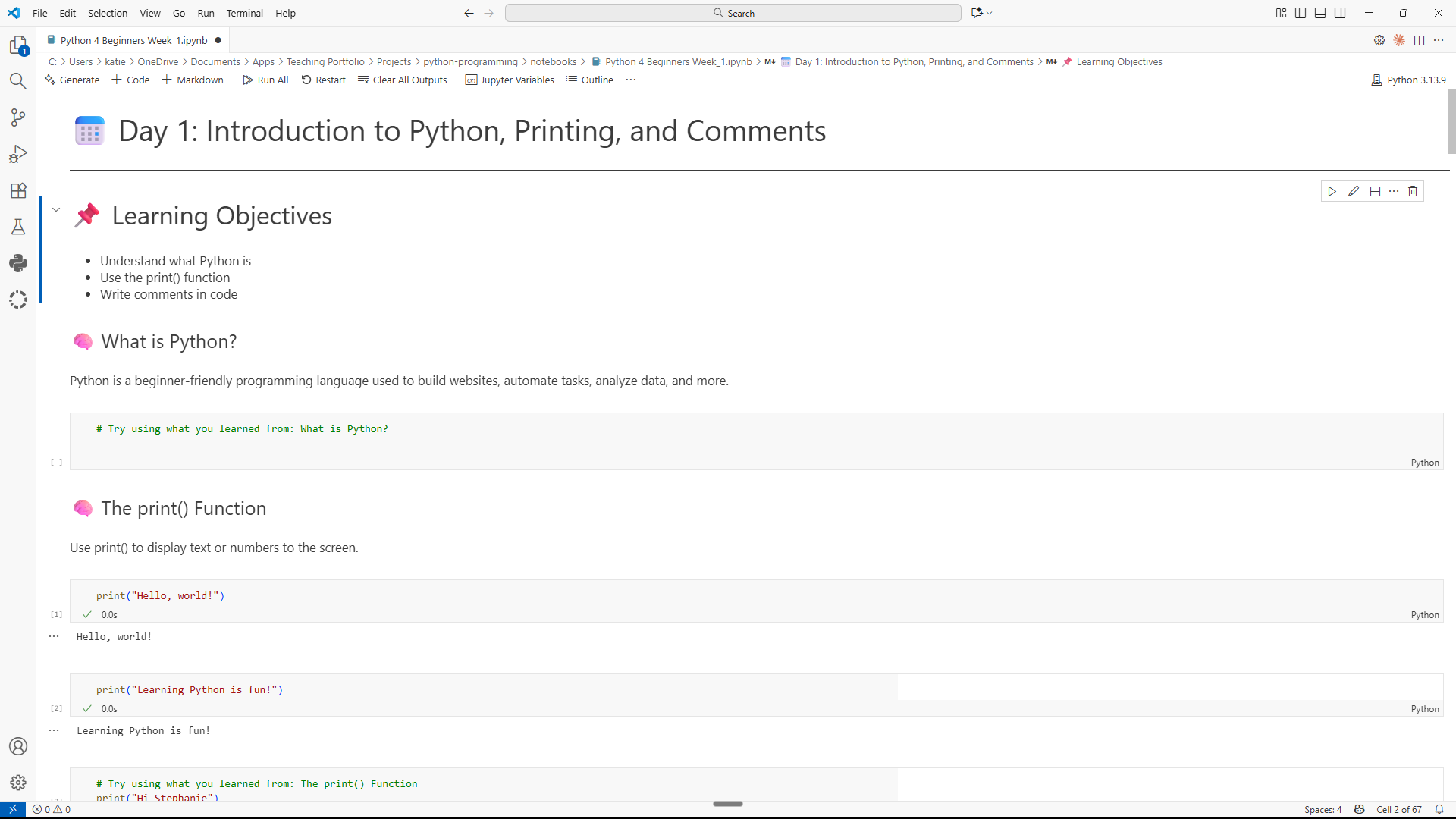The width and height of the screenshot is (1456, 819).
Task: Open the Source Control view
Action: click(x=17, y=118)
